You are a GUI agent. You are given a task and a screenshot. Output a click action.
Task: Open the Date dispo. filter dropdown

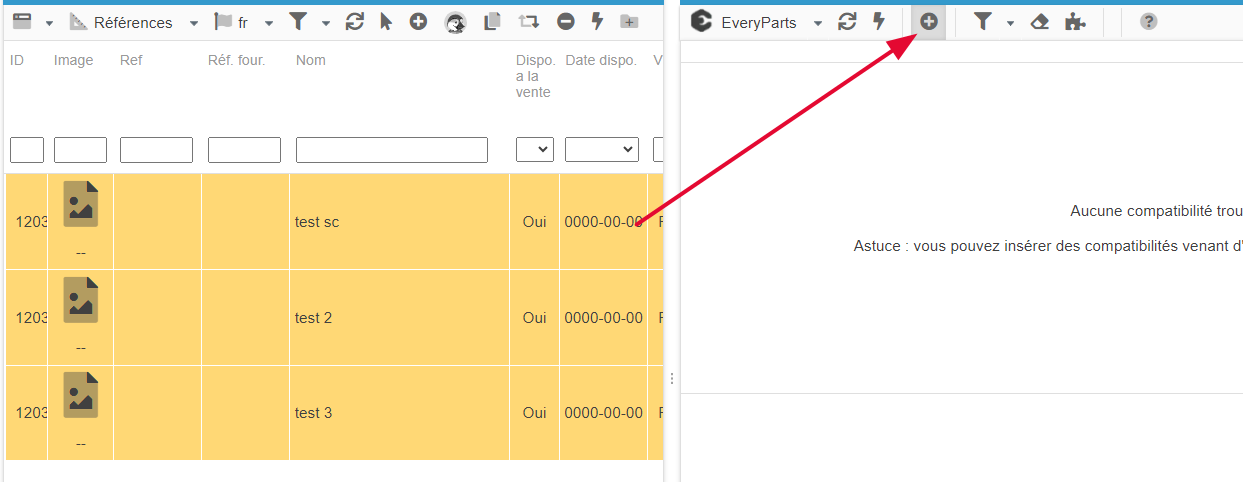(x=601, y=150)
